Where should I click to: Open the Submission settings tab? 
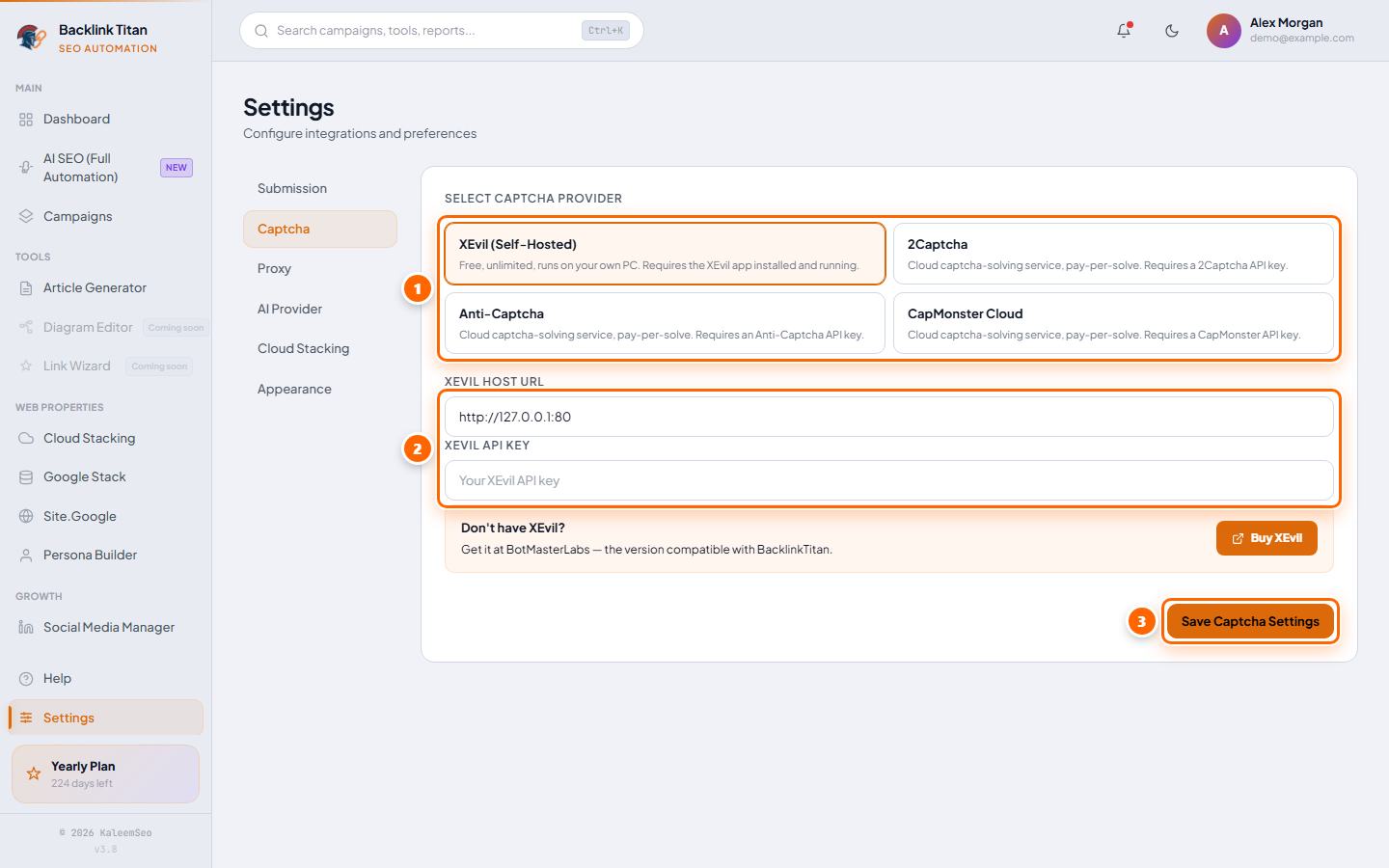tap(320, 189)
